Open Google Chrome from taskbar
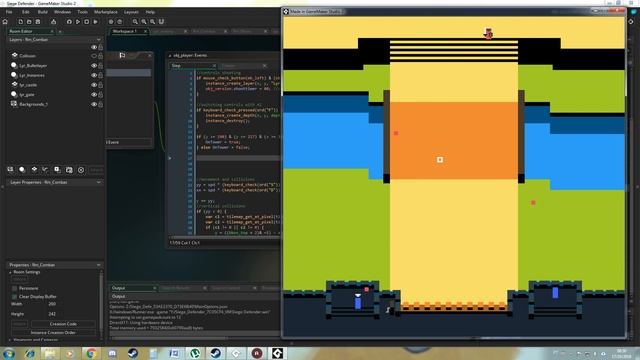 coord(91,353)
